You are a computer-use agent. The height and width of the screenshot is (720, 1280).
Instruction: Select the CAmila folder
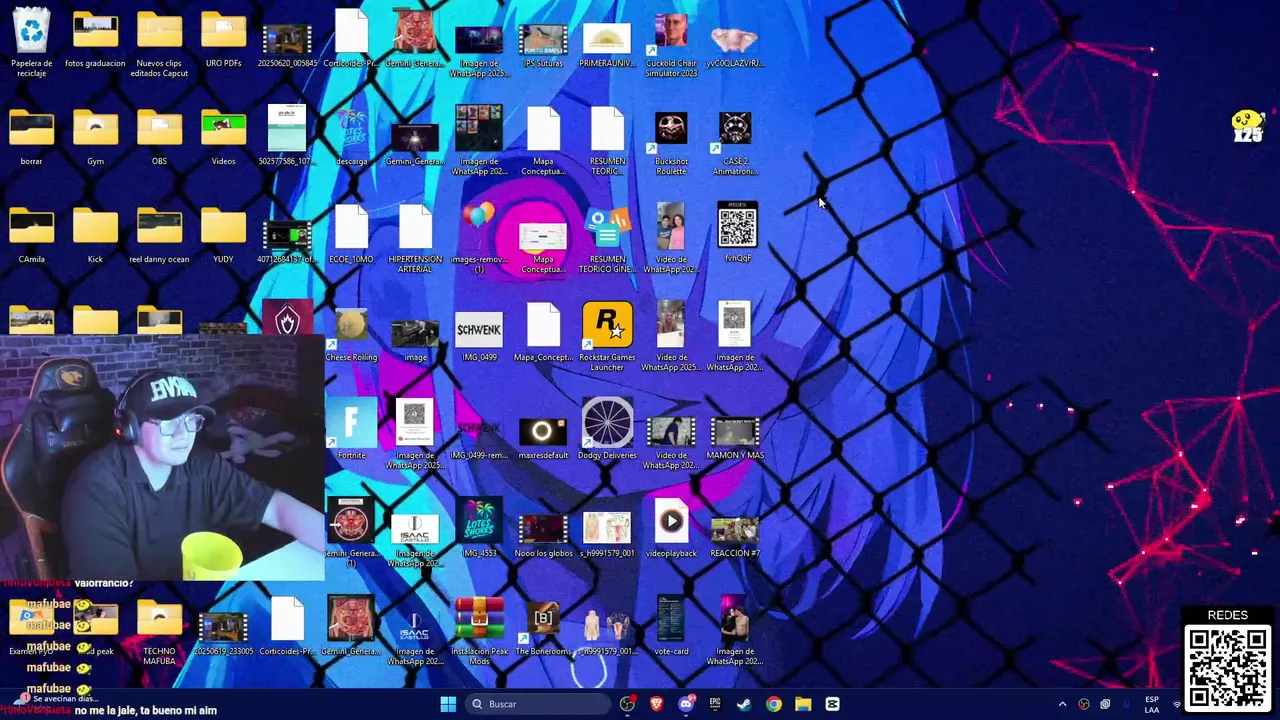coord(31,235)
